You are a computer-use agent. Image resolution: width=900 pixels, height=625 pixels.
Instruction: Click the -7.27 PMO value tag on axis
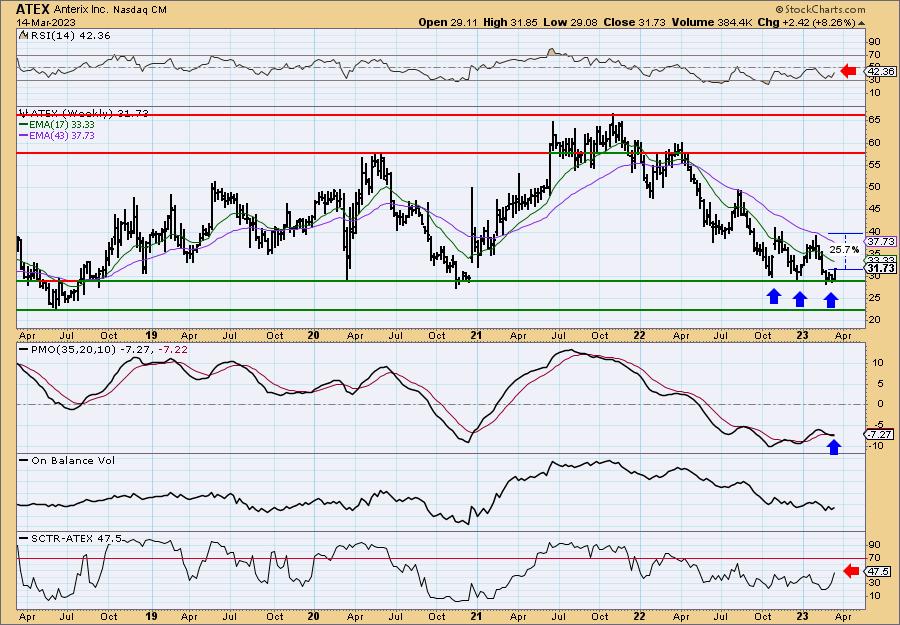pos(881,434)
